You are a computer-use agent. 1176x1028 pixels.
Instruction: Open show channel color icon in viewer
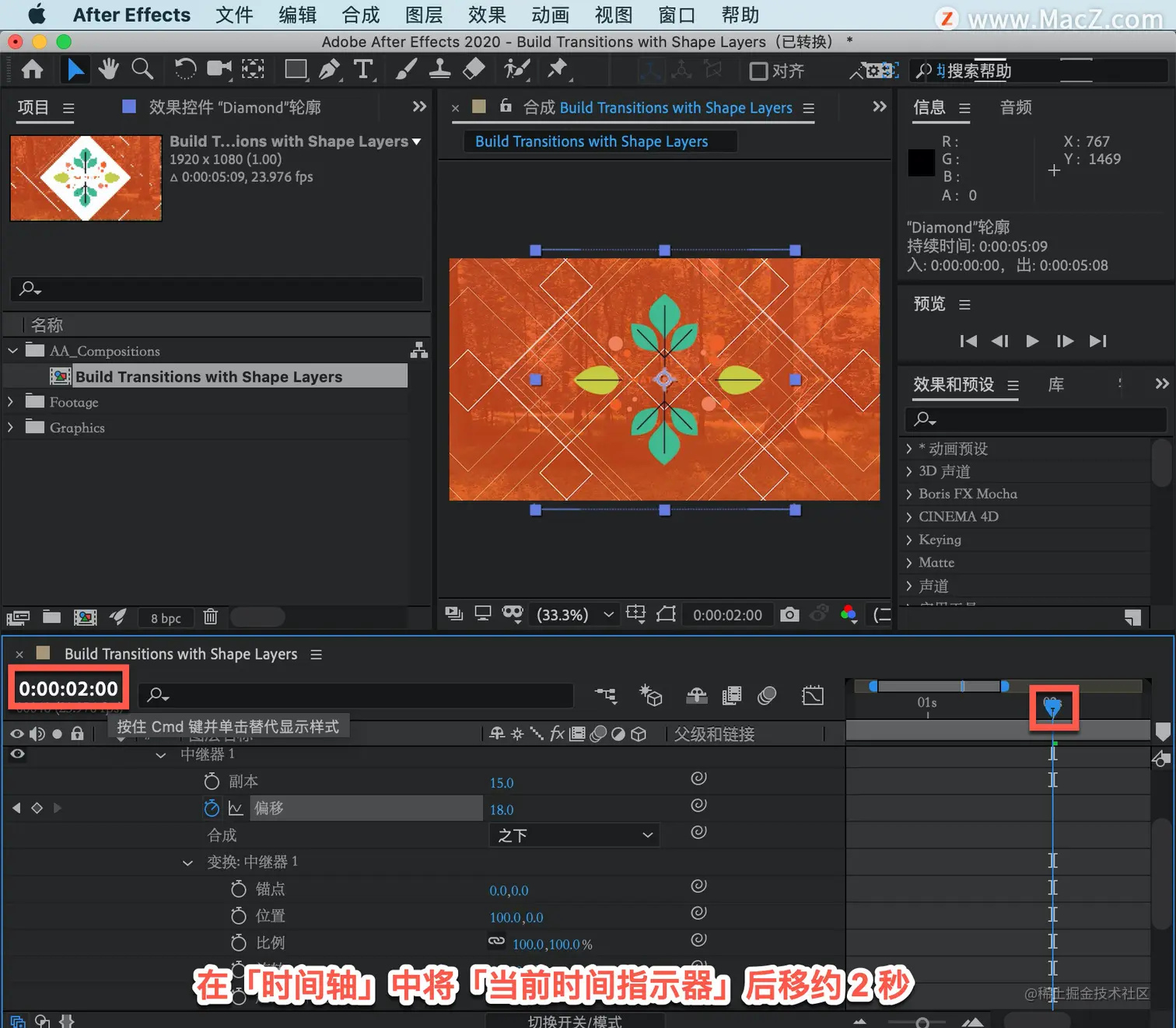point(849,614)
